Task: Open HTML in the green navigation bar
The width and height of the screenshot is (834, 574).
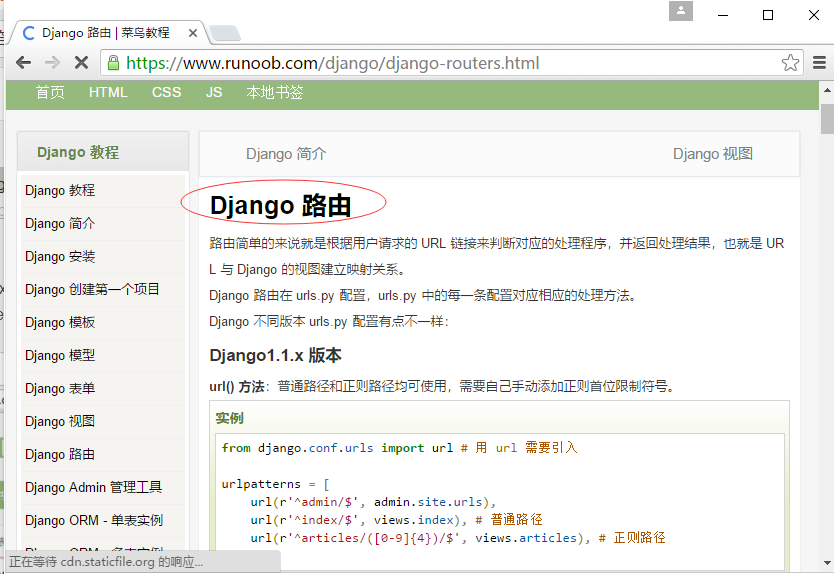Action: 108,93
